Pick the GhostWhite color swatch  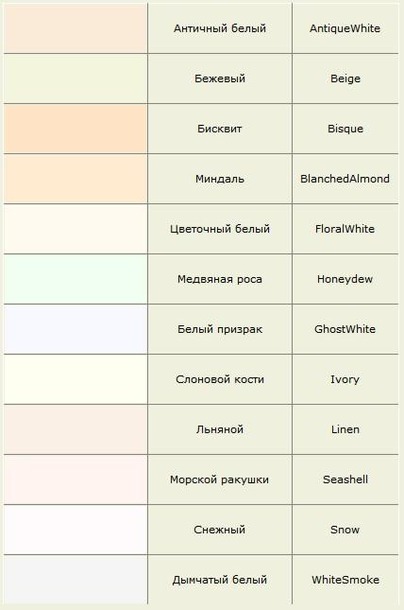tap(76, 329)
